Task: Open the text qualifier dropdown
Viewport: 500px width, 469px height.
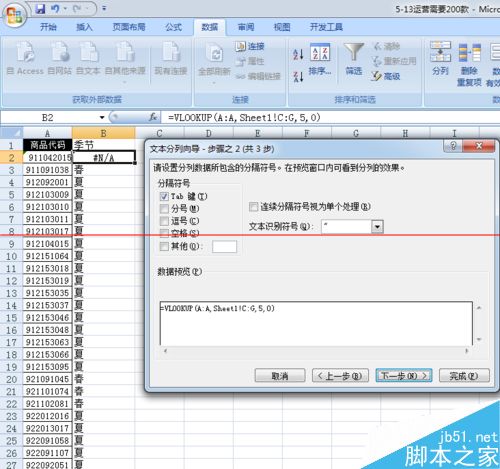Action: [377, 227]
